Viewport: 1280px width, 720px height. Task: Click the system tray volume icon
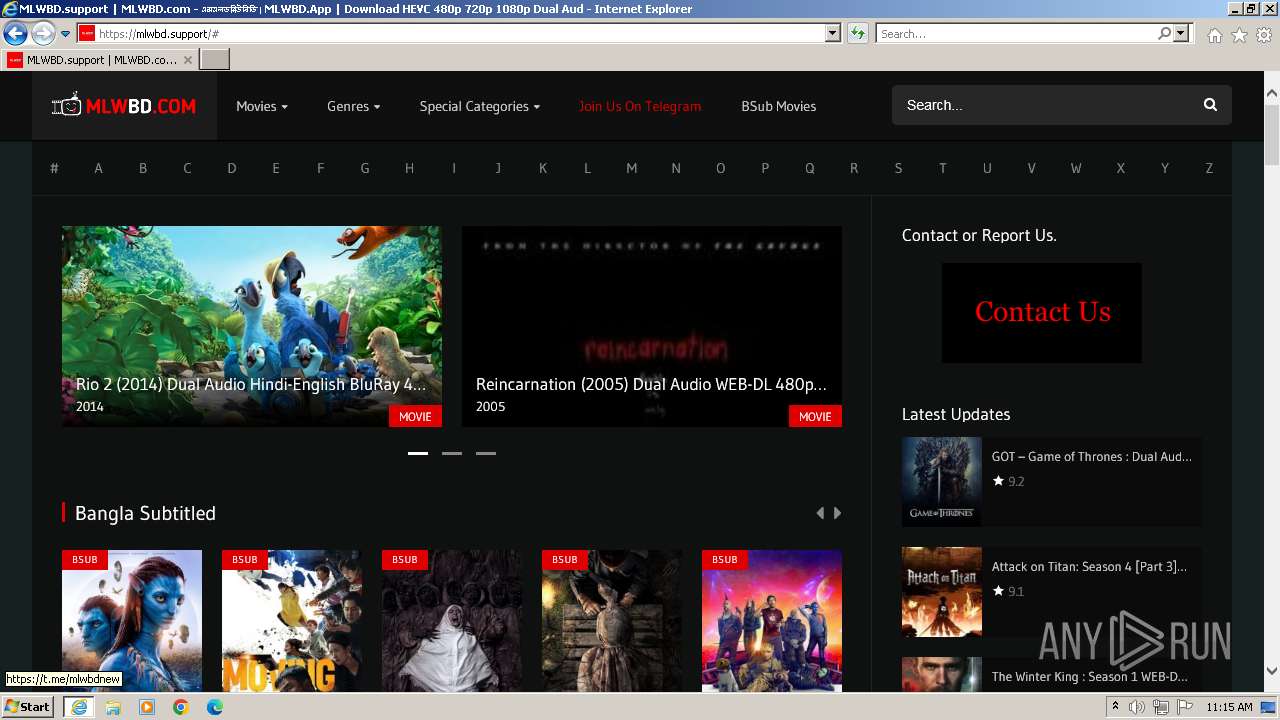(1137, 707)
